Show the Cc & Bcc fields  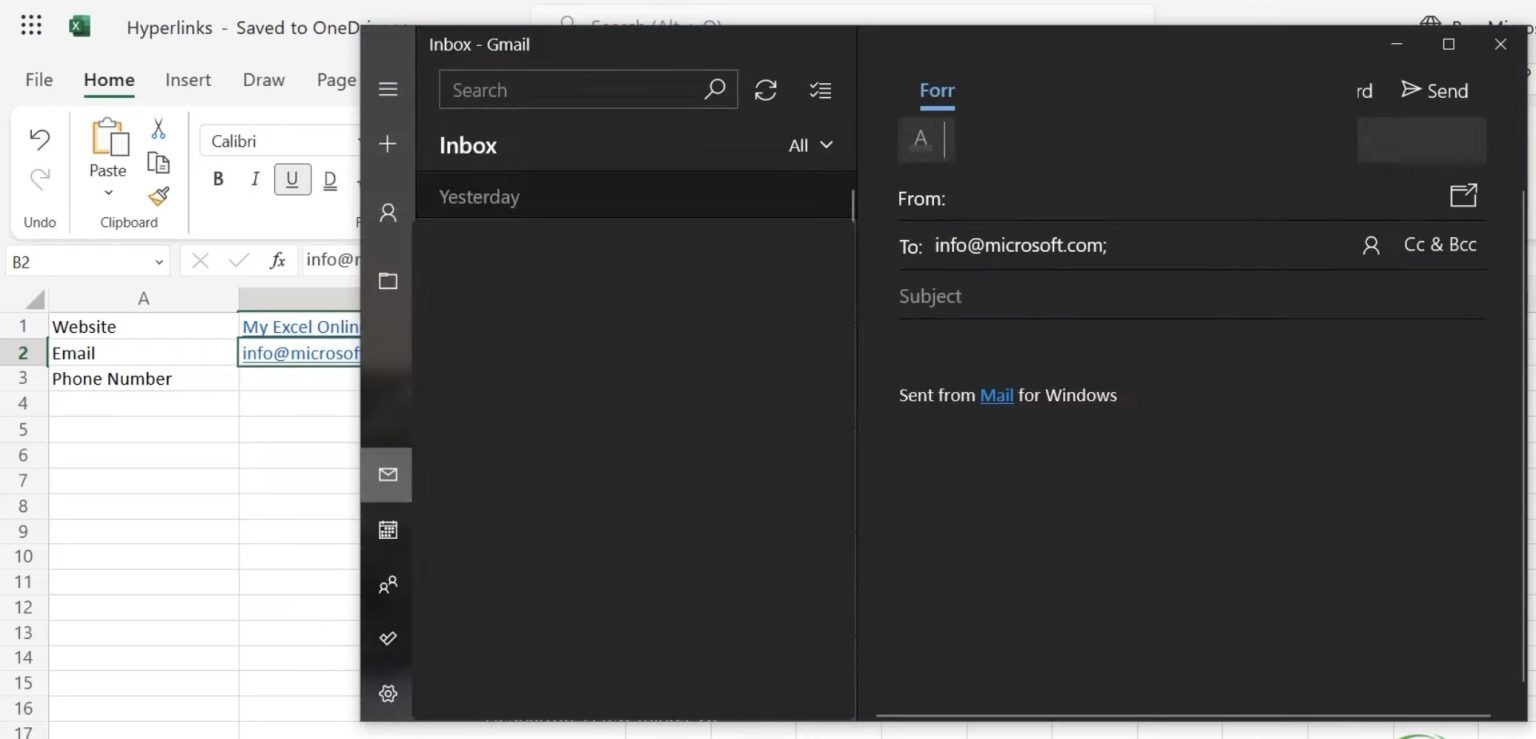1440,245
